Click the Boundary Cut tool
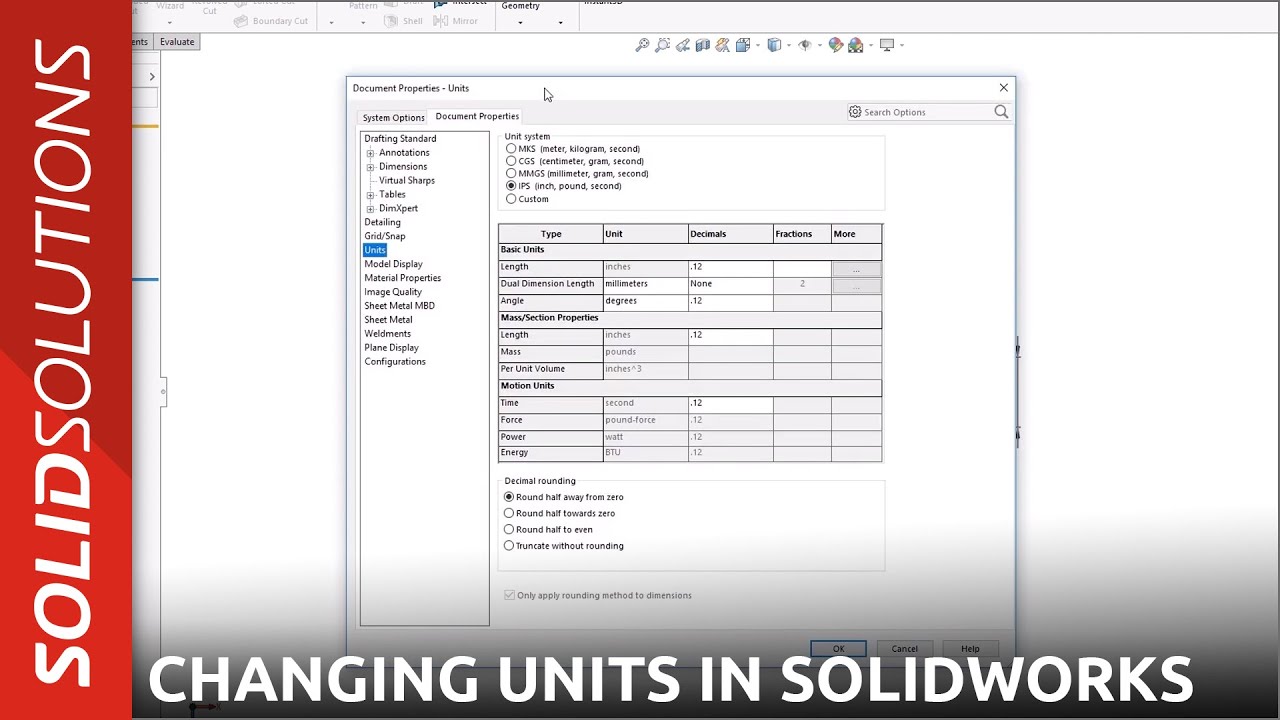This screenshot has height=720, width=1280. click(272, 21)
